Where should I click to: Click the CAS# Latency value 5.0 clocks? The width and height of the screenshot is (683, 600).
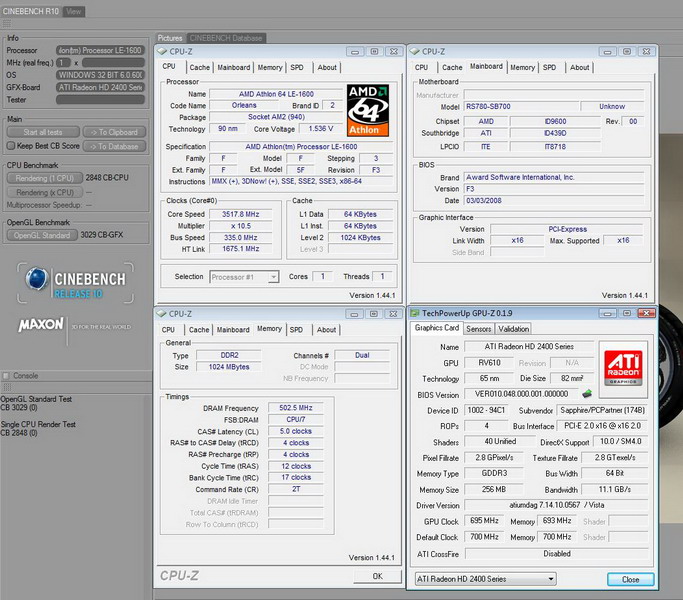(296, 431)
